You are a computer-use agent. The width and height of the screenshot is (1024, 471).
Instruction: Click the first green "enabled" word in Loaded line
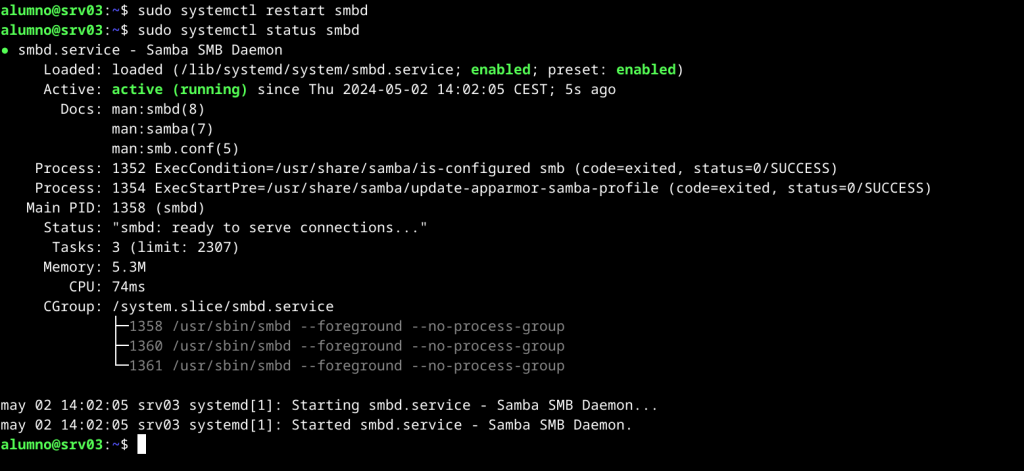click(x=501, y=70)
